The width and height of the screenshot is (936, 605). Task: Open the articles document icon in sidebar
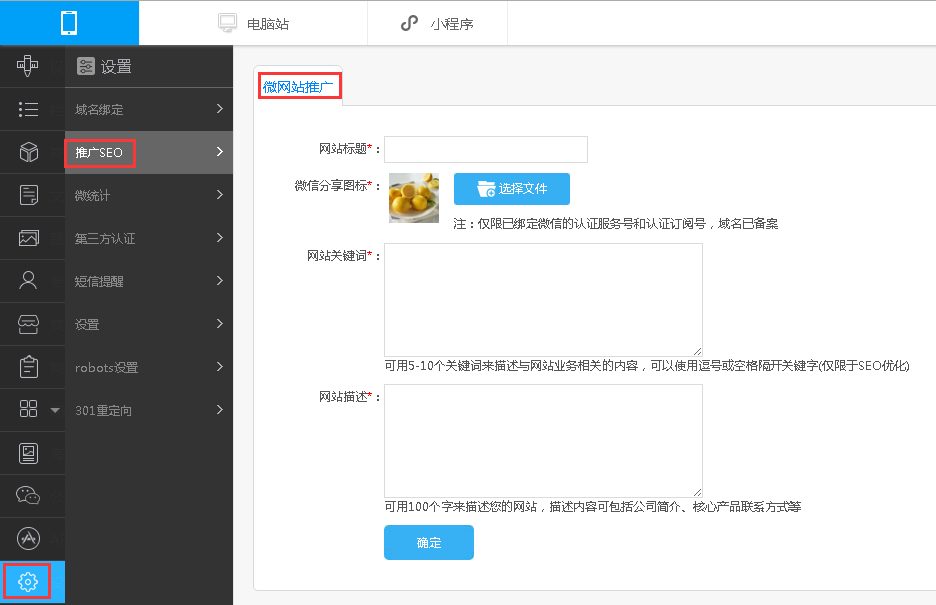(x=27, y=195)
